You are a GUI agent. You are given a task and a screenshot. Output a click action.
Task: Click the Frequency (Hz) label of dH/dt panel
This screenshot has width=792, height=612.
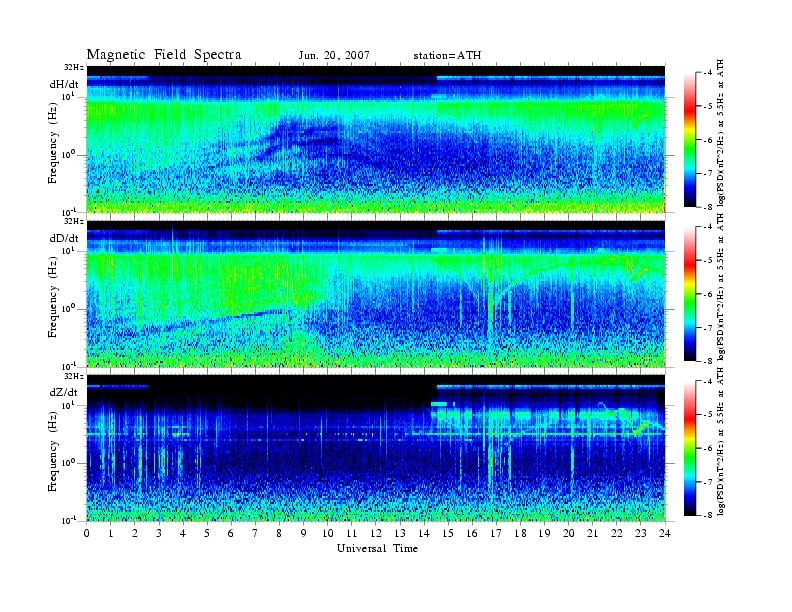click(53, 143)
